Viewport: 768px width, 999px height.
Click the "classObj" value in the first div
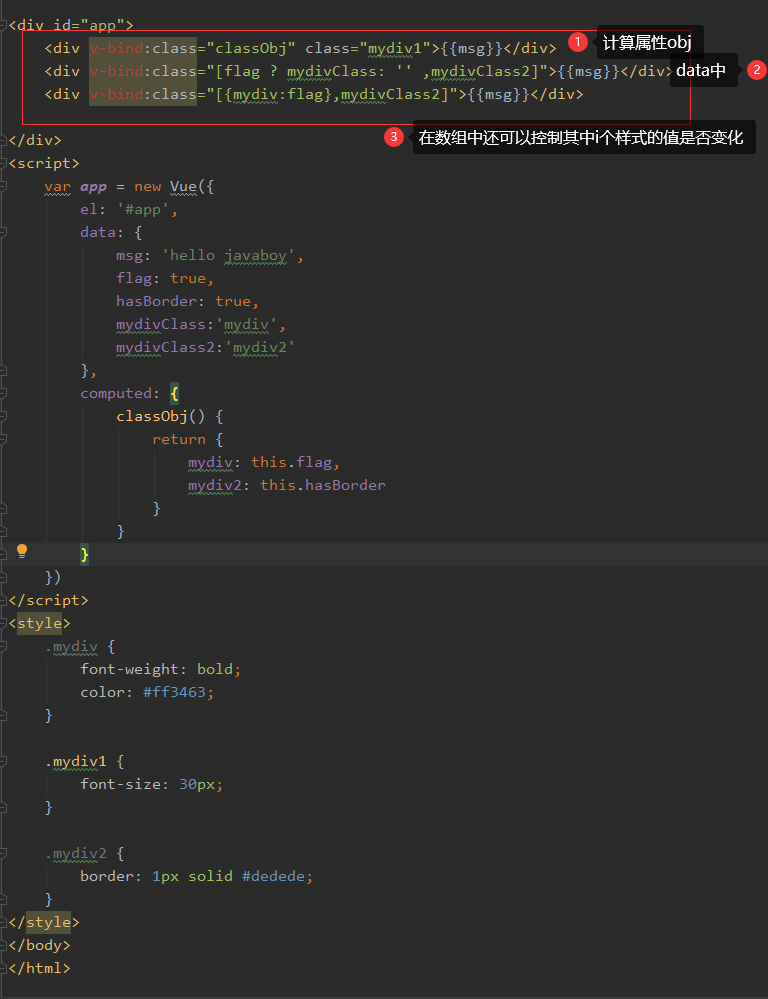(x=251, y=48)
